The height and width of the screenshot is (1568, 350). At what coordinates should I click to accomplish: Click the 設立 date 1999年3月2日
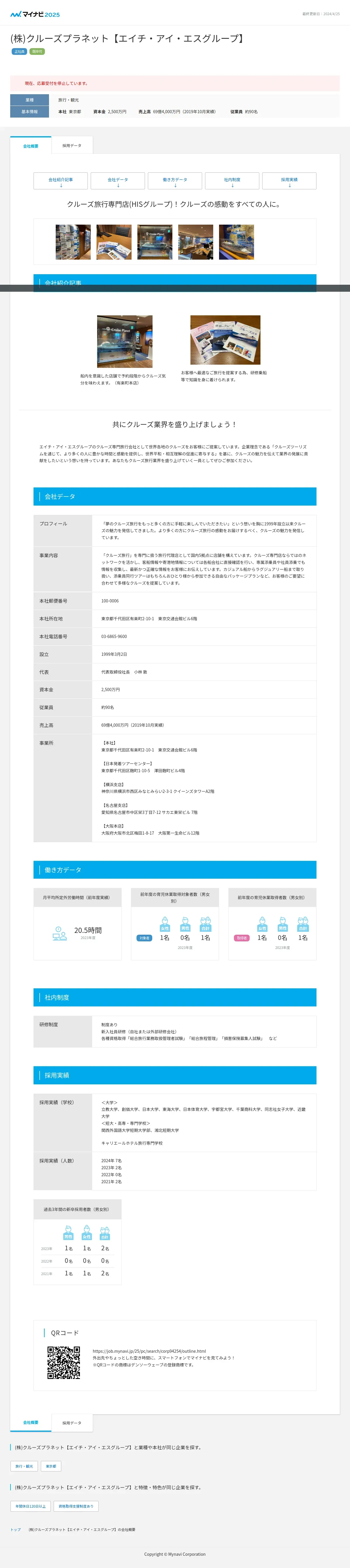[114, 654]
